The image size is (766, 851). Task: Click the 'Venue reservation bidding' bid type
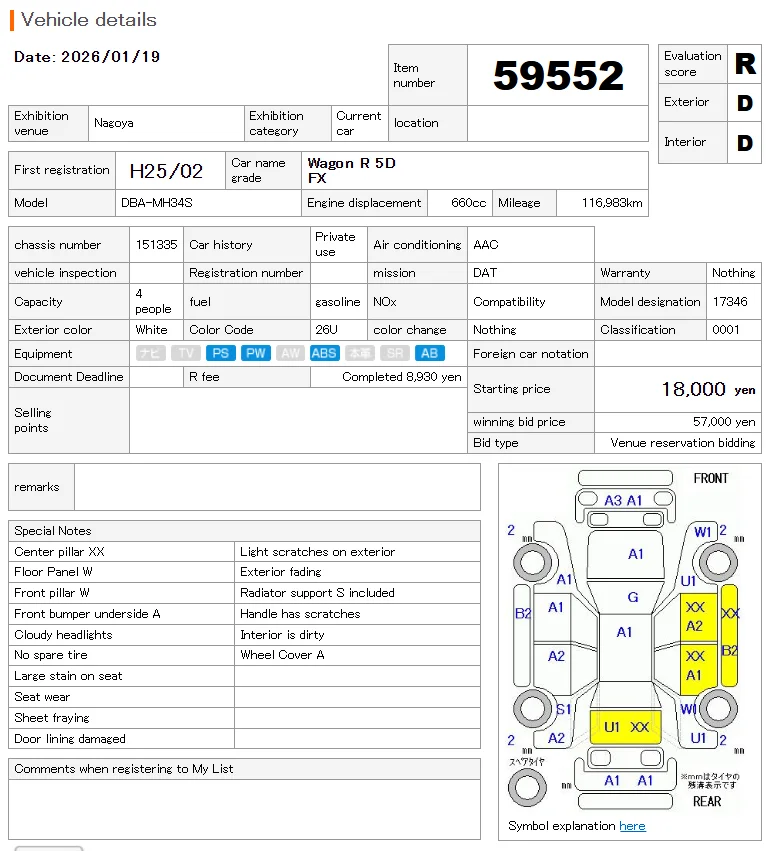tap(682, 442)
